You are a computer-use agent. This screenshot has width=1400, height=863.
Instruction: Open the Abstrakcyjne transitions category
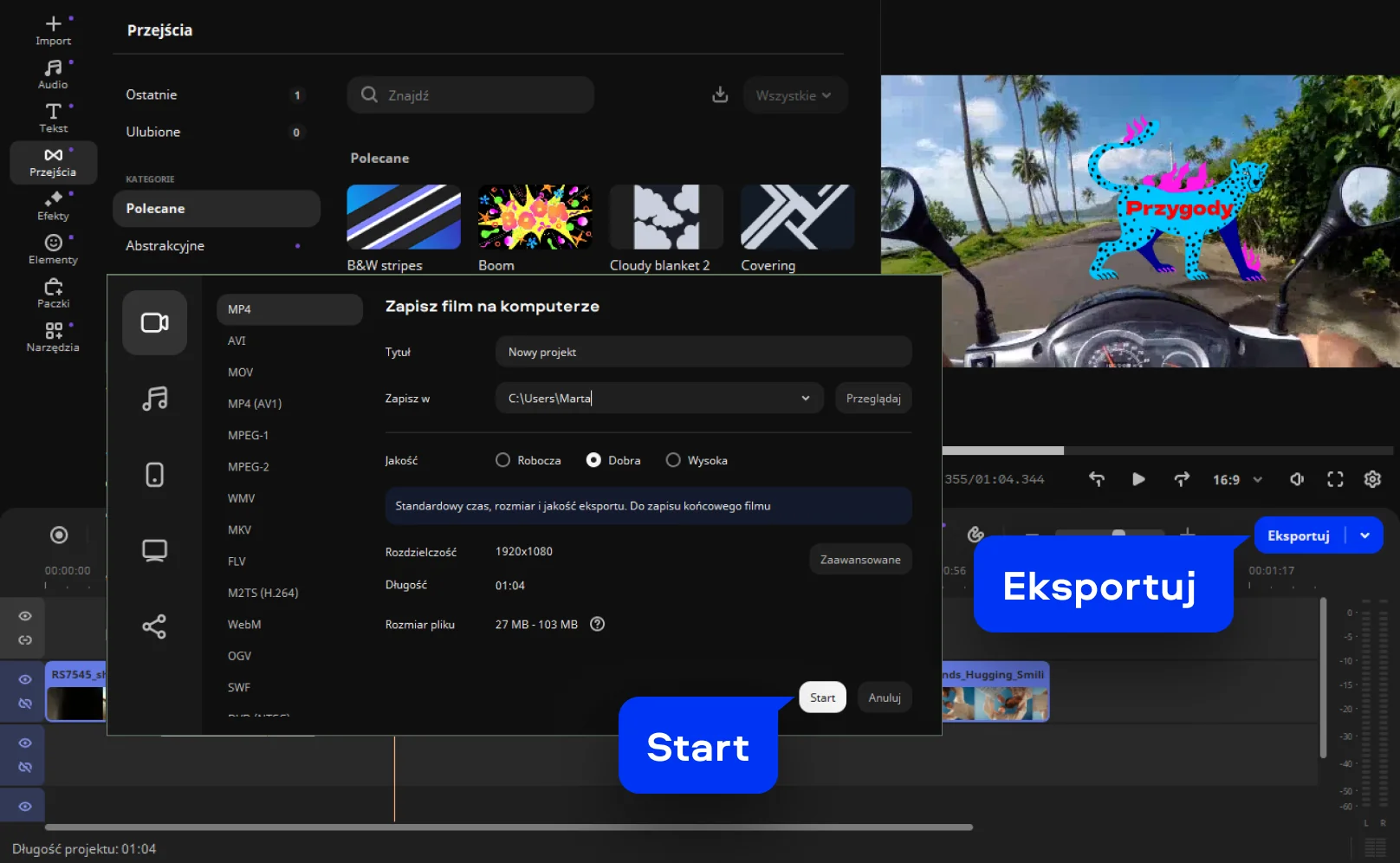165,246
